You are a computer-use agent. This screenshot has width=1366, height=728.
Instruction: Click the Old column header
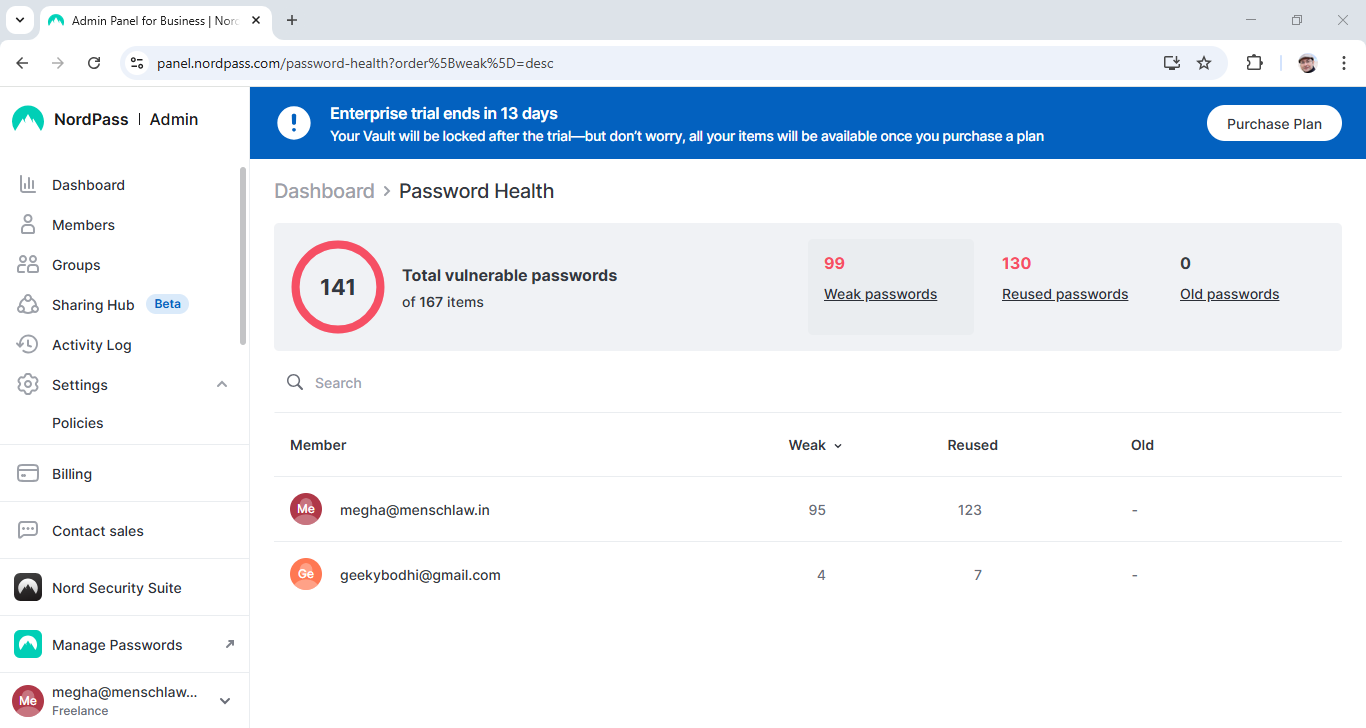click(x=1142, y=445)
